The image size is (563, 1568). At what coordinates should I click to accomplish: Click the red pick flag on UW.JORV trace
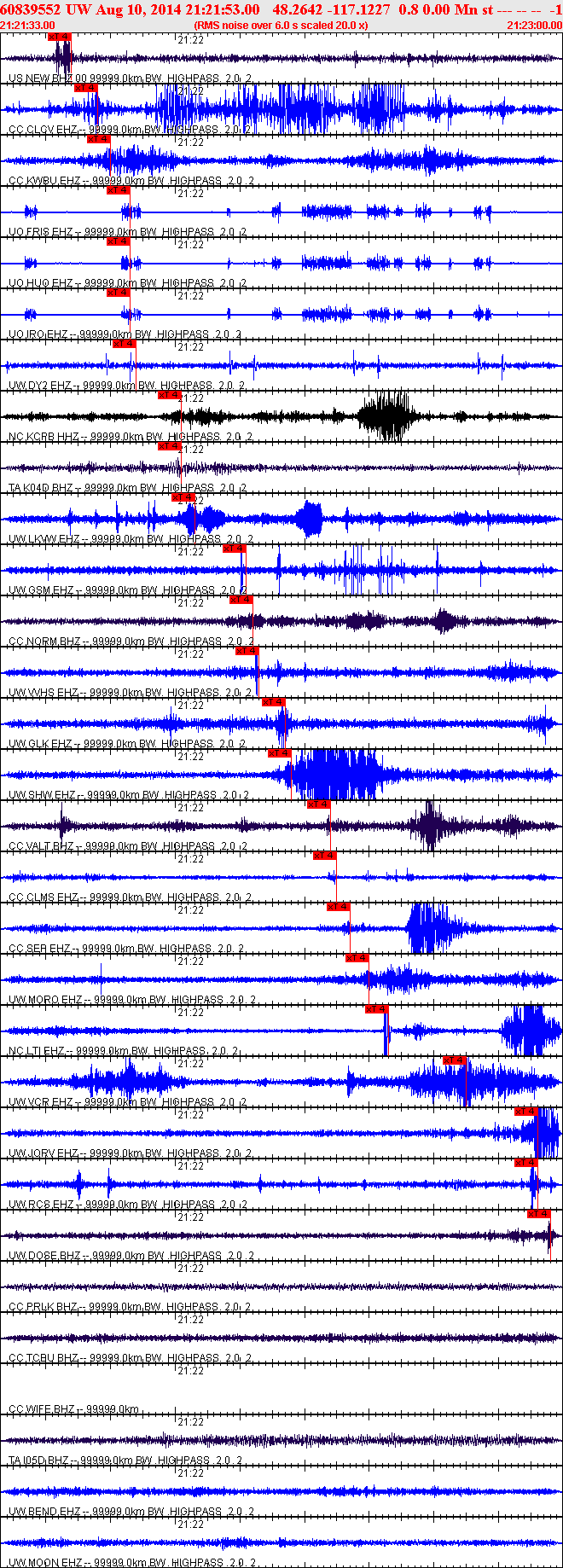526,1112
